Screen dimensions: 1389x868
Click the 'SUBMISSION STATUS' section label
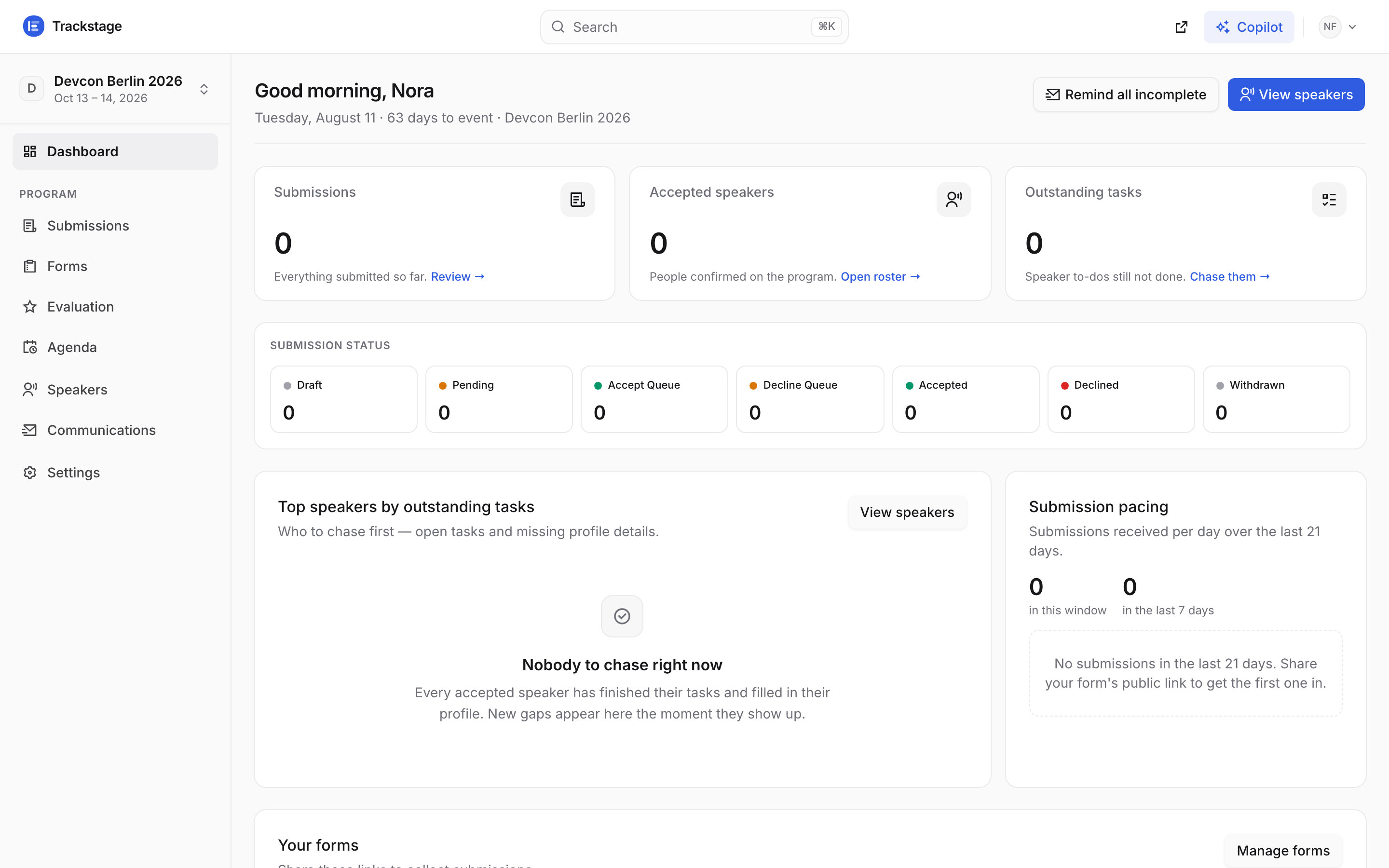(x=330, y=346)
